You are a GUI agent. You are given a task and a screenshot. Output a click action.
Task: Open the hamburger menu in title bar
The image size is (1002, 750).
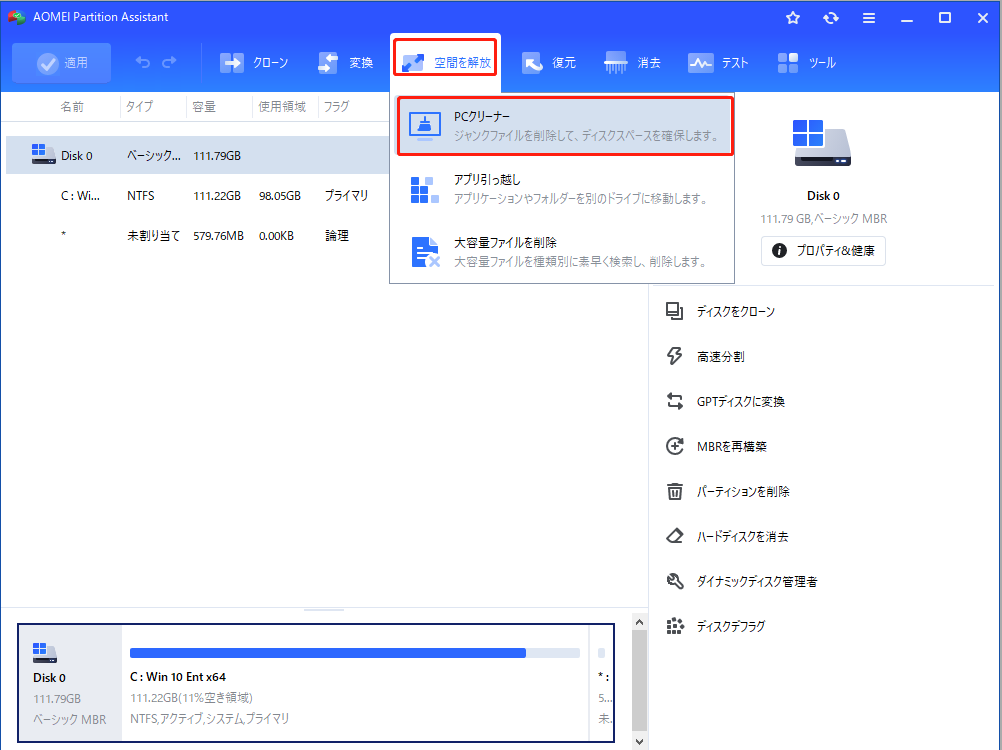coord(868,18)
